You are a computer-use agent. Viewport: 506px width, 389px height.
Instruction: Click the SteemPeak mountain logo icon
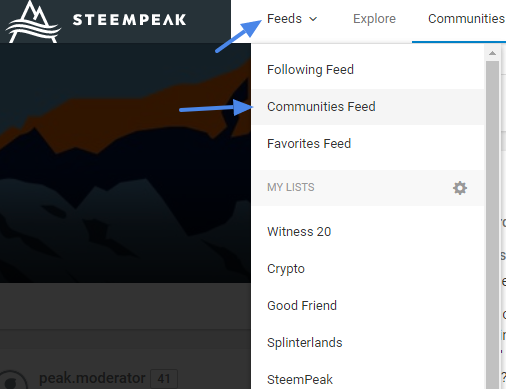click(x=33, y=22)
